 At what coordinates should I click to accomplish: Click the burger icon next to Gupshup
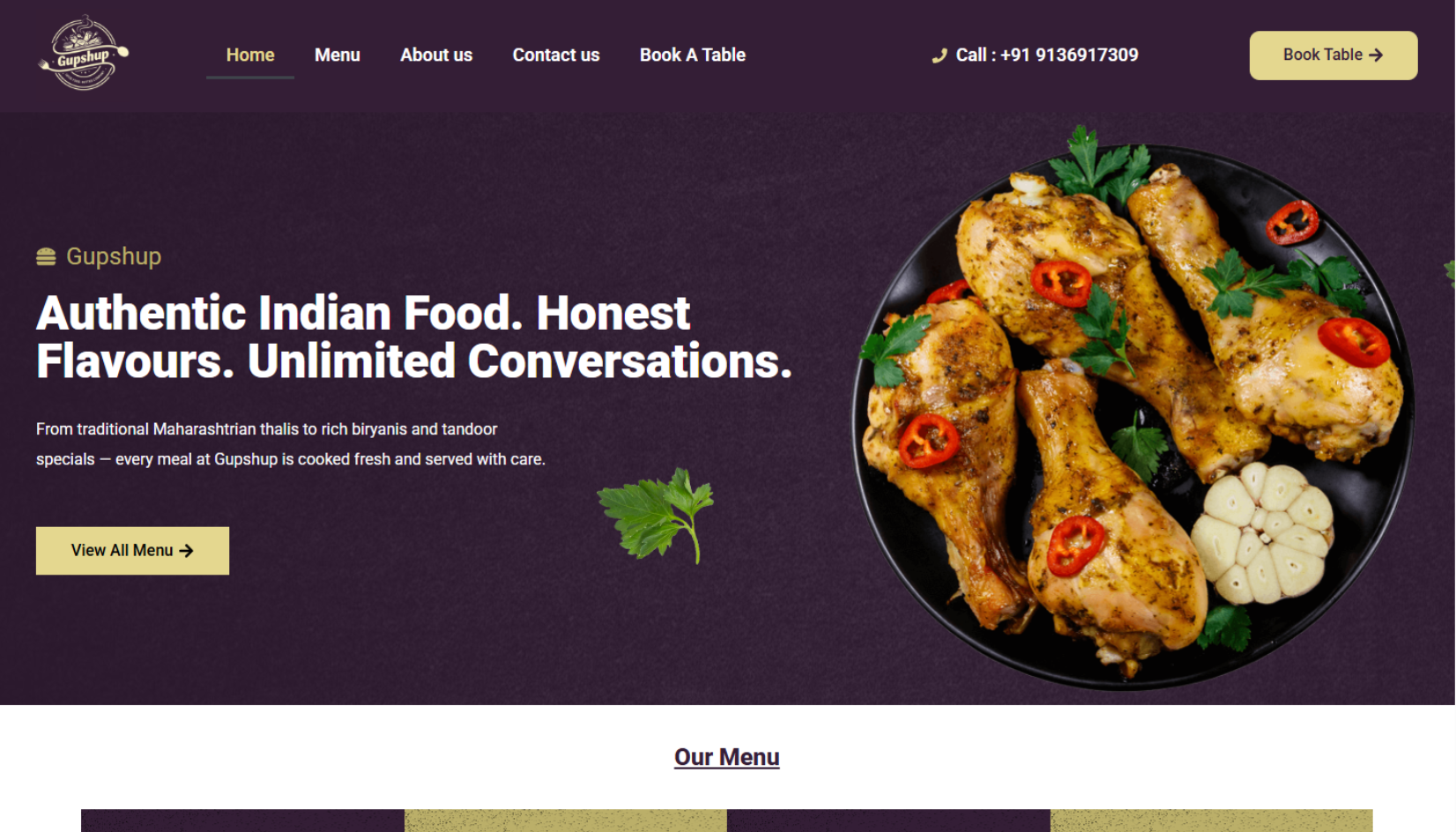click(x=46, y=256)
